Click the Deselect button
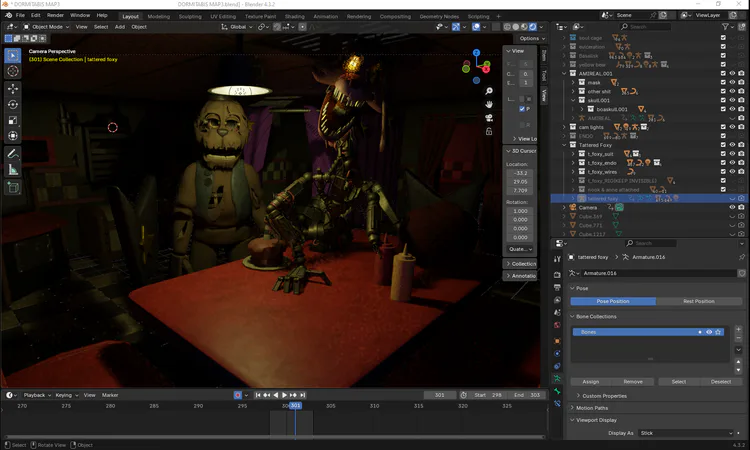The image size is (750, 450). [x=721, y=382]
